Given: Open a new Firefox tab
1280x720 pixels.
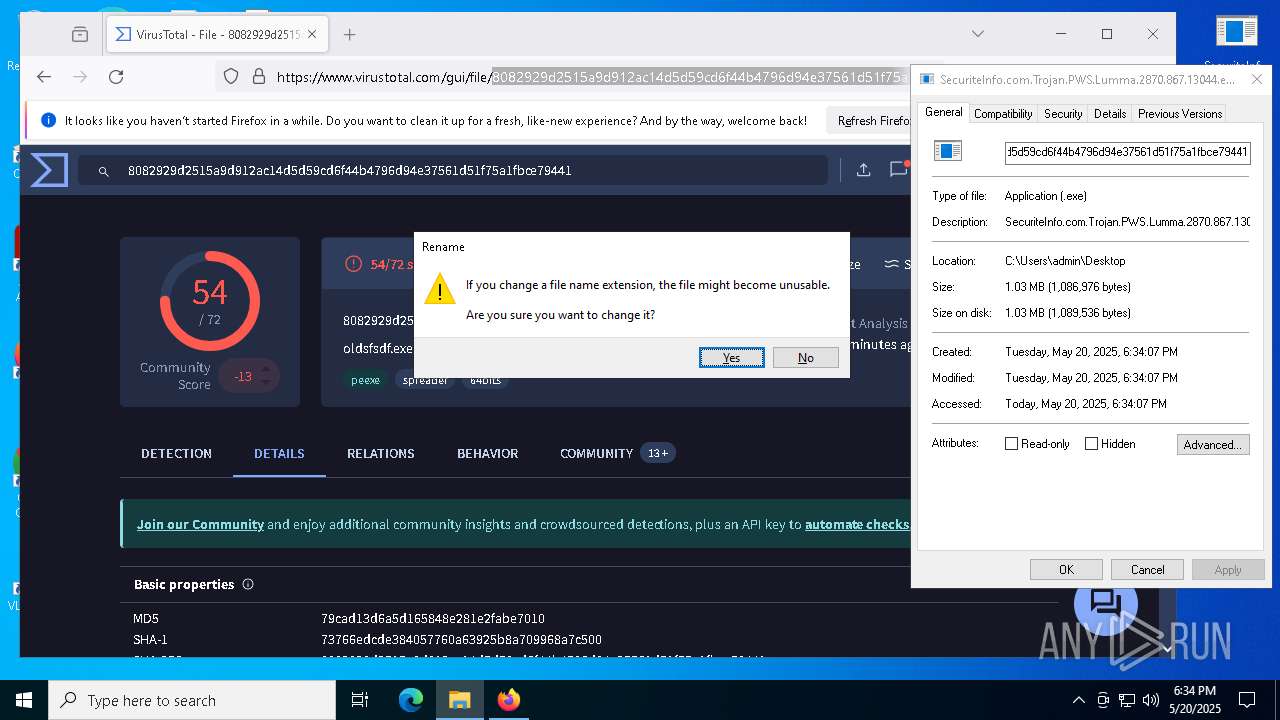Looking at the screenshot, I should coord(349,34).
